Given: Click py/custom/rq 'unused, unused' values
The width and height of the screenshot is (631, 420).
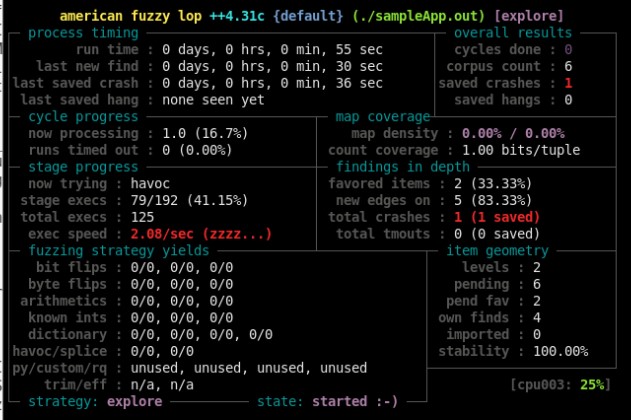Looking at the screenshot, I should pyautogui.click(x=249, y=368).
